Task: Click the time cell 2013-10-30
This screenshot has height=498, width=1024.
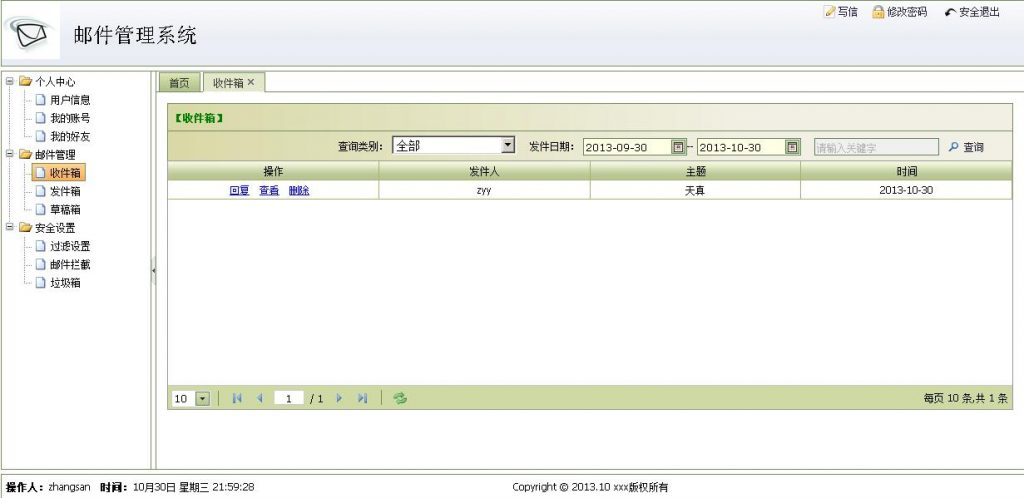Action: [x=906, y=191]
